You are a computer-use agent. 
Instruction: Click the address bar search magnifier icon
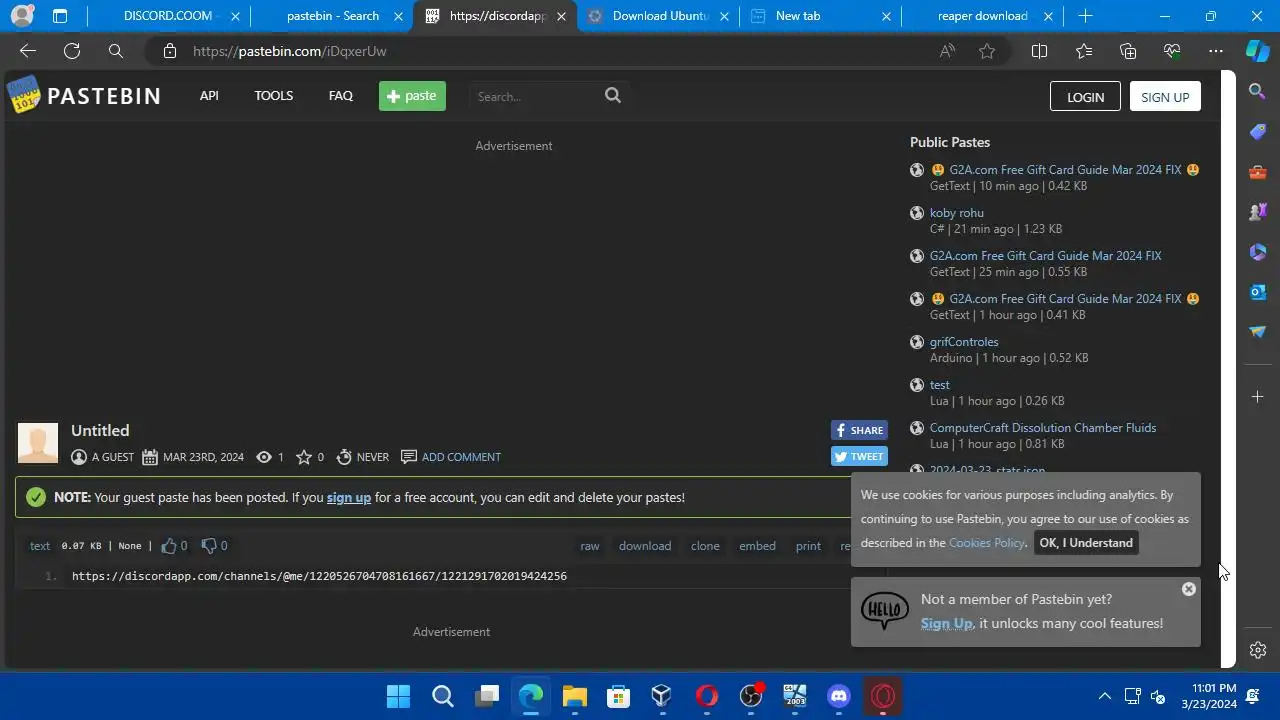tap(116, 51)
